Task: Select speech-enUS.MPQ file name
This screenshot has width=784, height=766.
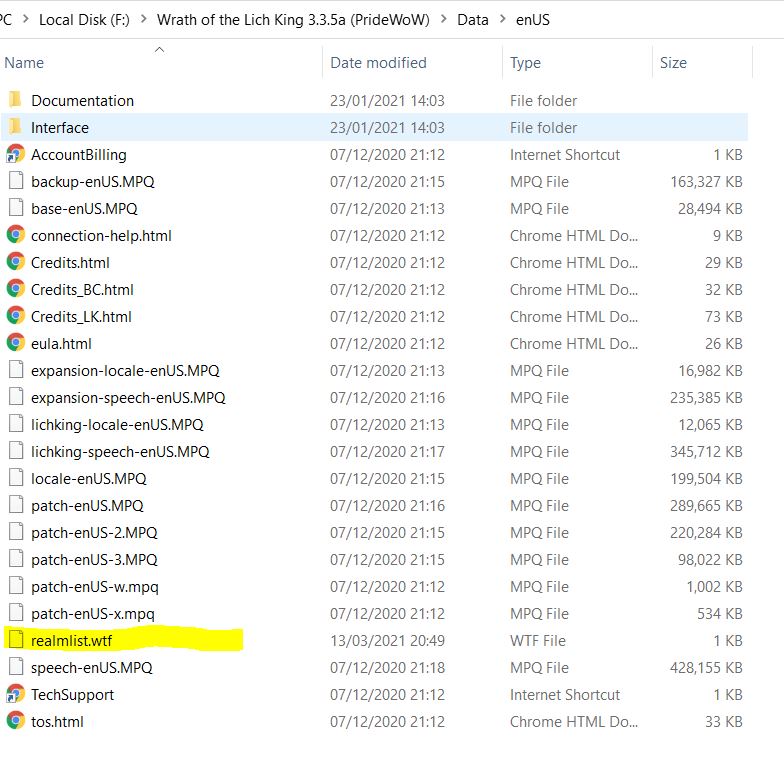Action: click(x=92, y=668)
